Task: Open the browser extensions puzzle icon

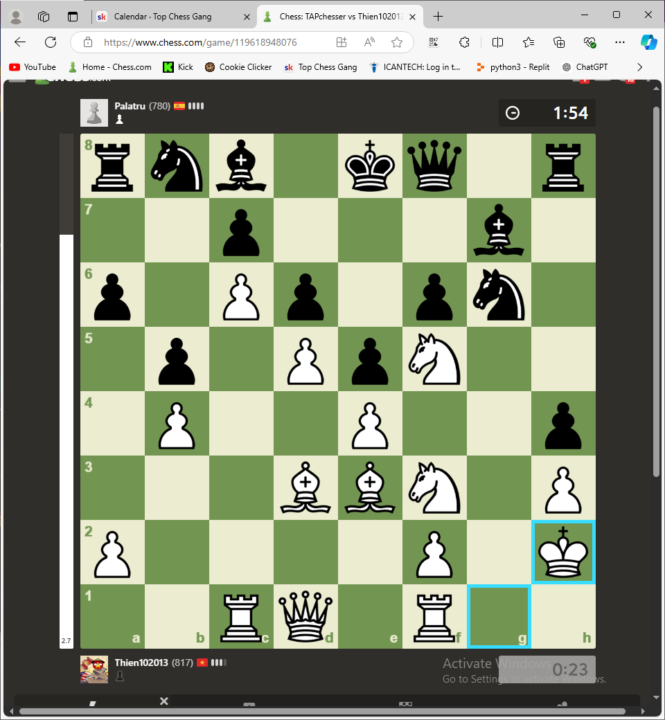Action: click(x=464, y=42)
